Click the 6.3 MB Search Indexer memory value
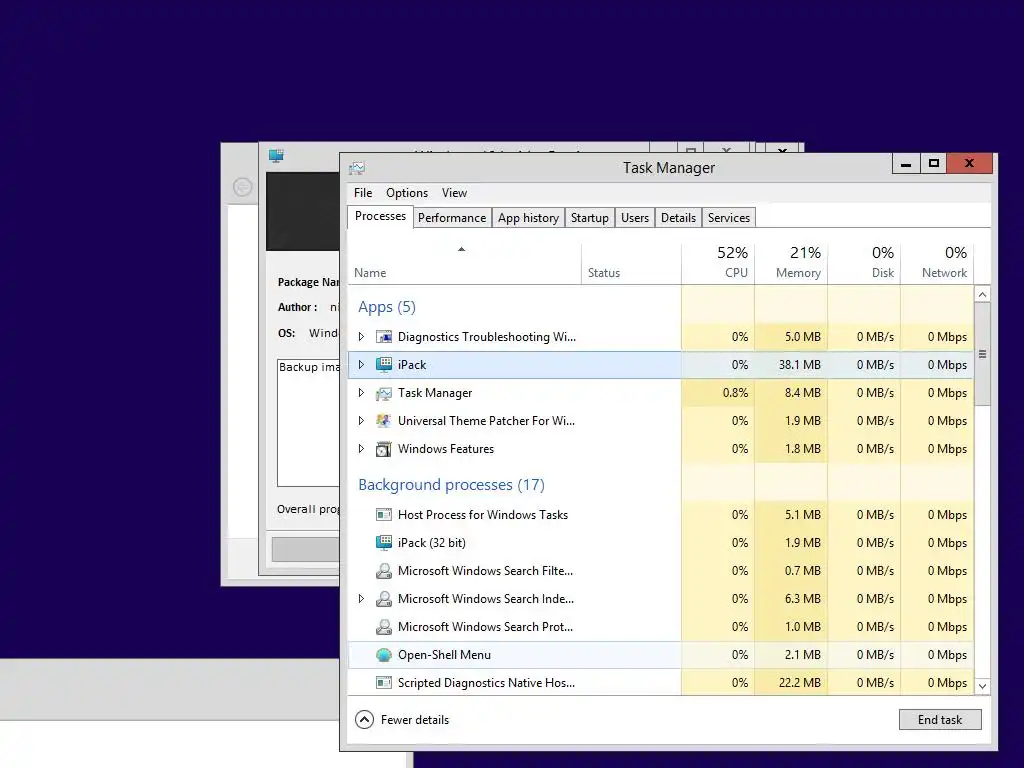 (x=803, y=599)
